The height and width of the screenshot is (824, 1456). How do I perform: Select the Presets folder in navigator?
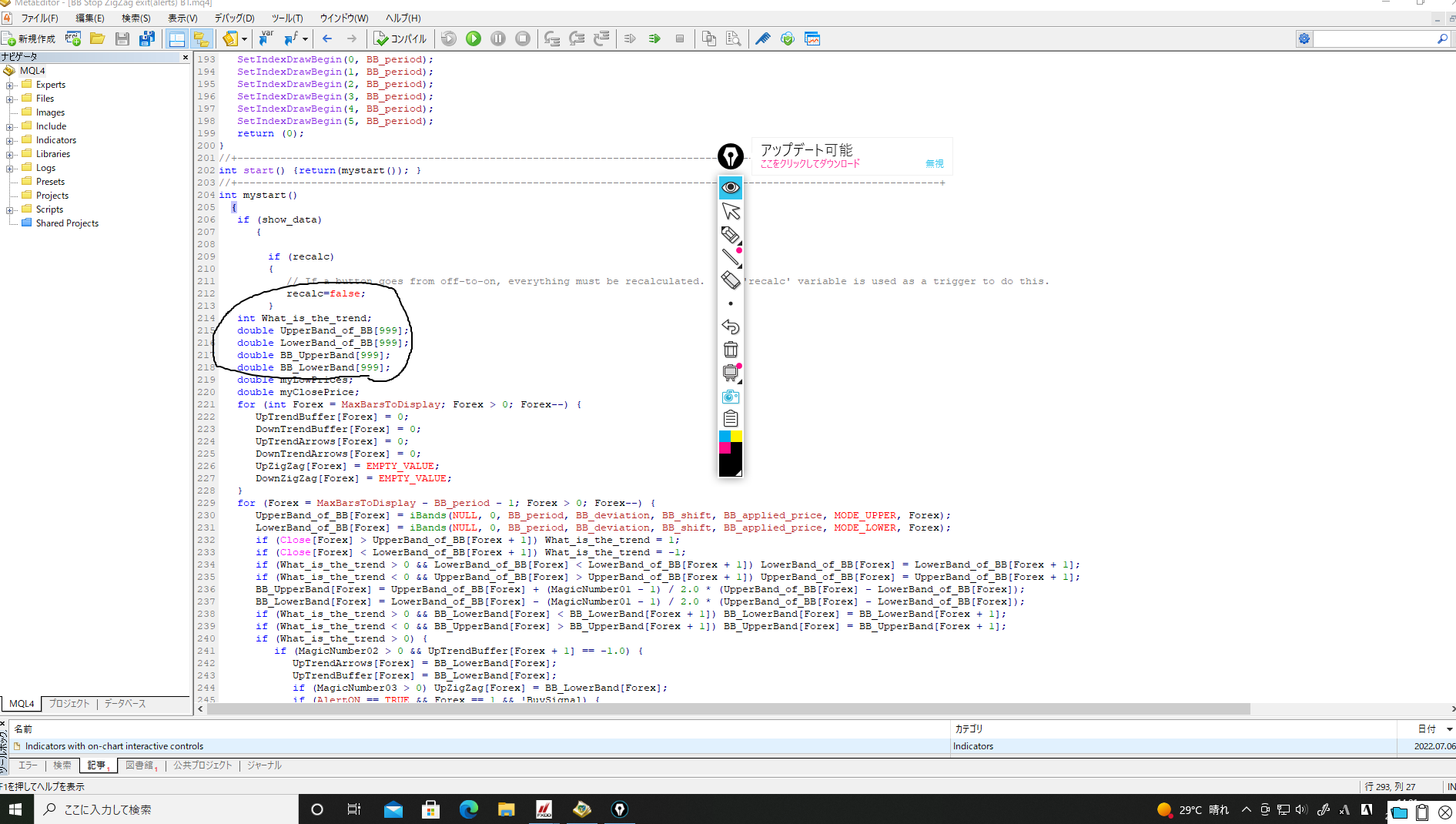pyautogui.click(x=50, y=182)
